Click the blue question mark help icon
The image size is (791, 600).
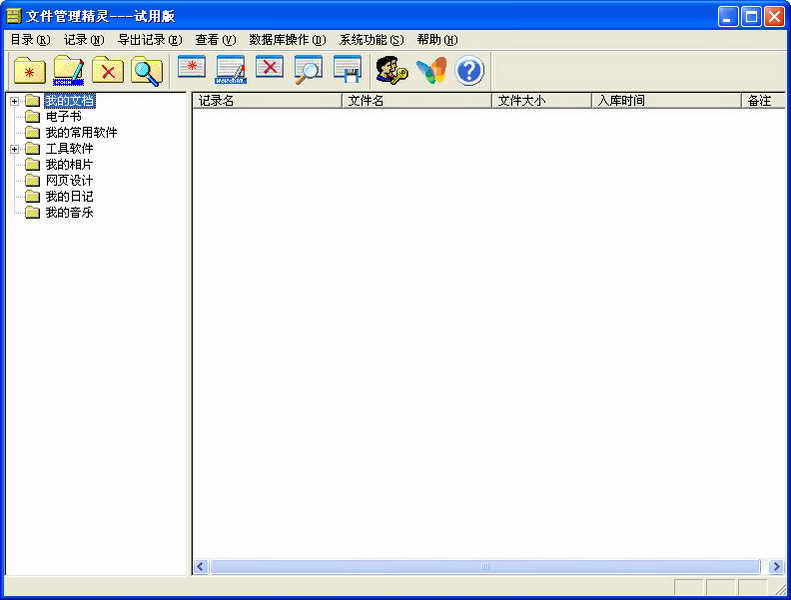pos(470,71)
